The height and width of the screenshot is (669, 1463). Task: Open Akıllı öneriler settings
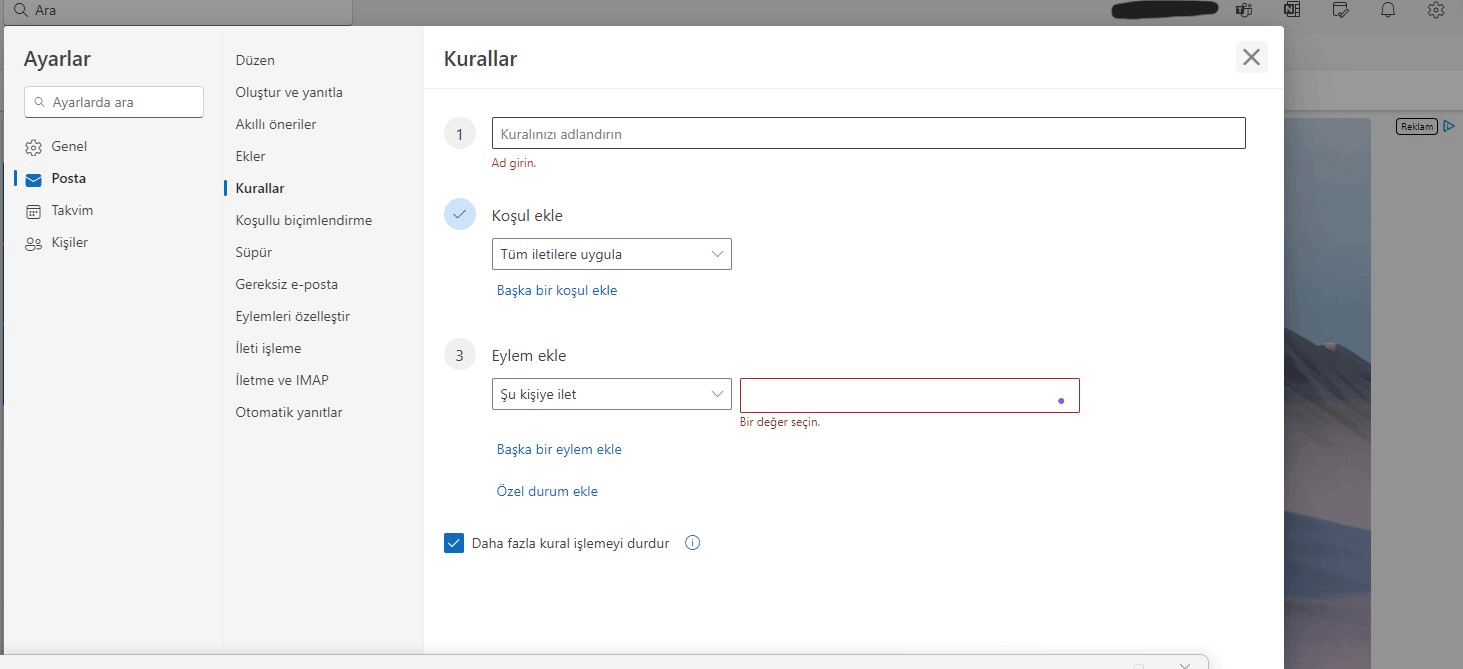pos(276,124)
